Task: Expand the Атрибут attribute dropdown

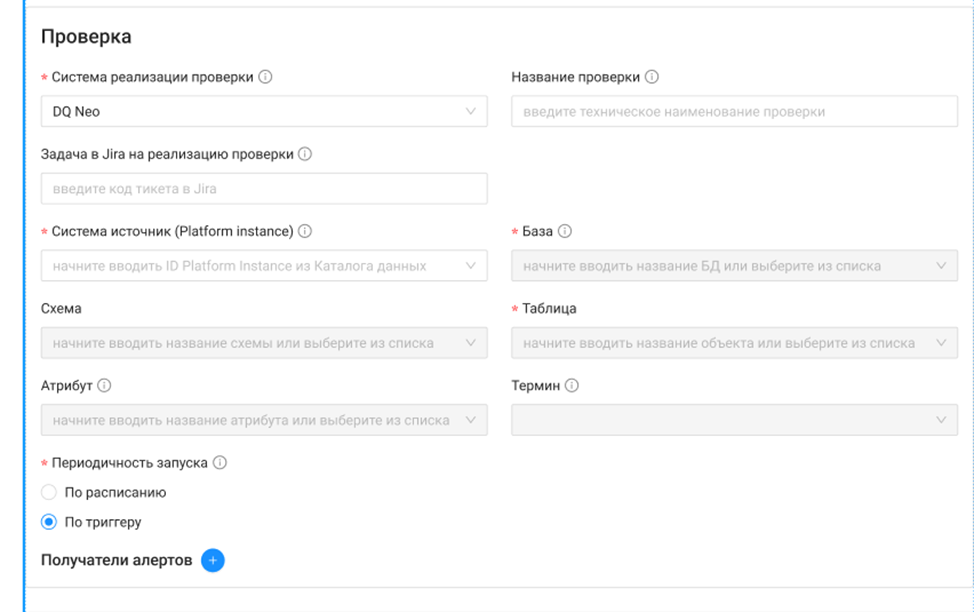Action: click(264, 420)
